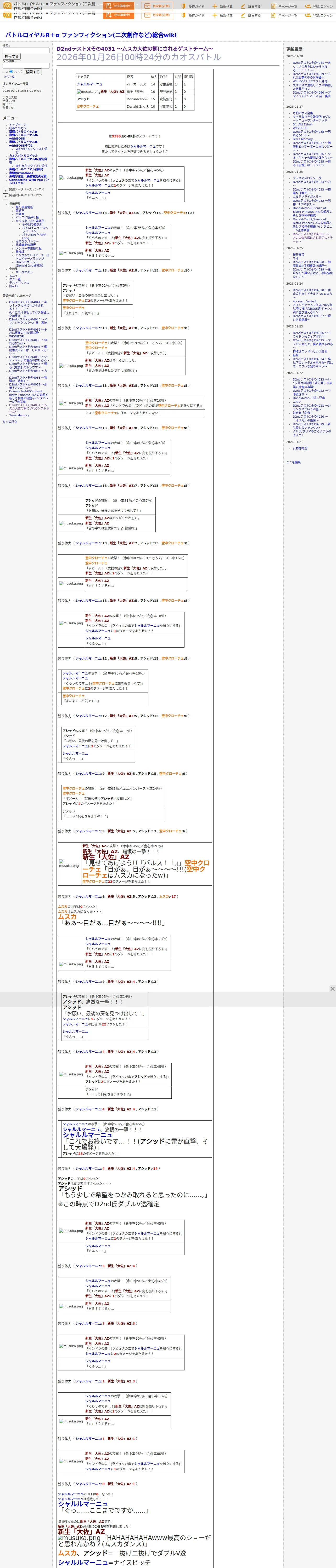Open ユキノ history link
This screenshot has width=336, height=1568.
pyautogui.click(x=296, y=401)
